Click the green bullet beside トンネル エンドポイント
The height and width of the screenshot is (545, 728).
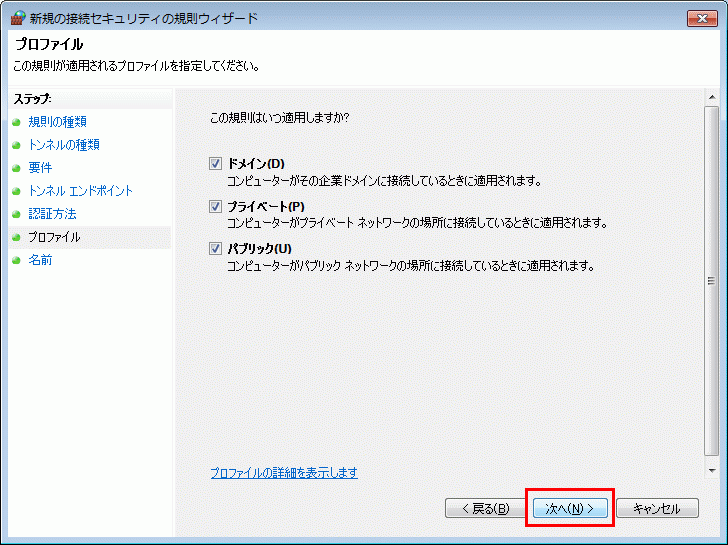point(16,191)
